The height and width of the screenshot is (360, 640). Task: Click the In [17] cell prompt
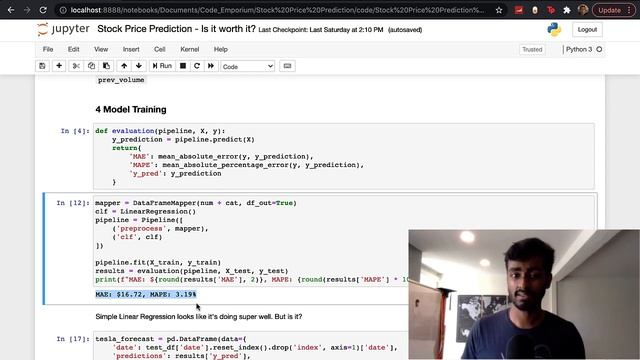[73, 339]
